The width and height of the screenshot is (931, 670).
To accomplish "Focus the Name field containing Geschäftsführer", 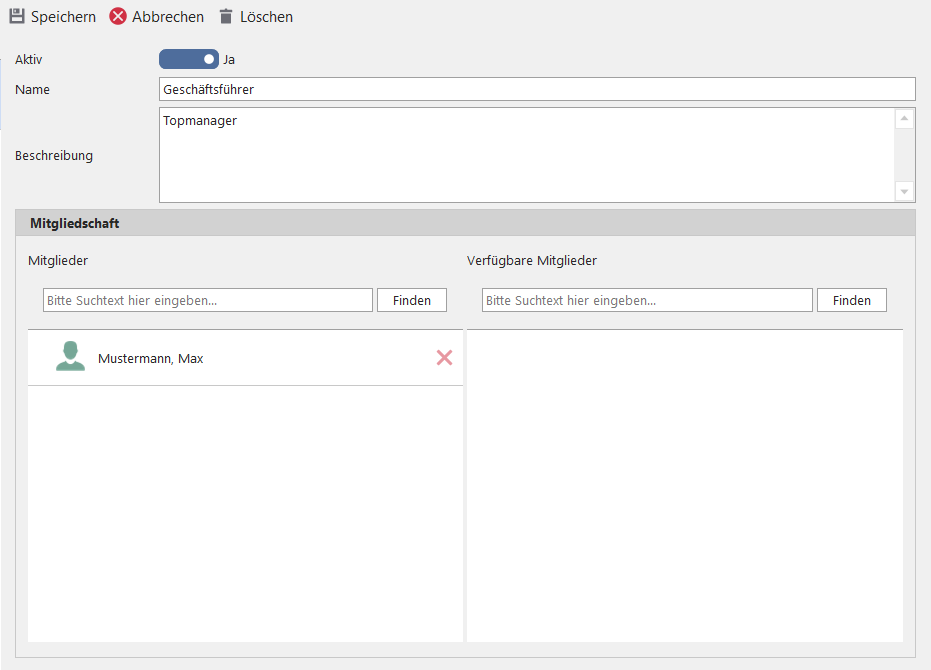I will (536, 90).
